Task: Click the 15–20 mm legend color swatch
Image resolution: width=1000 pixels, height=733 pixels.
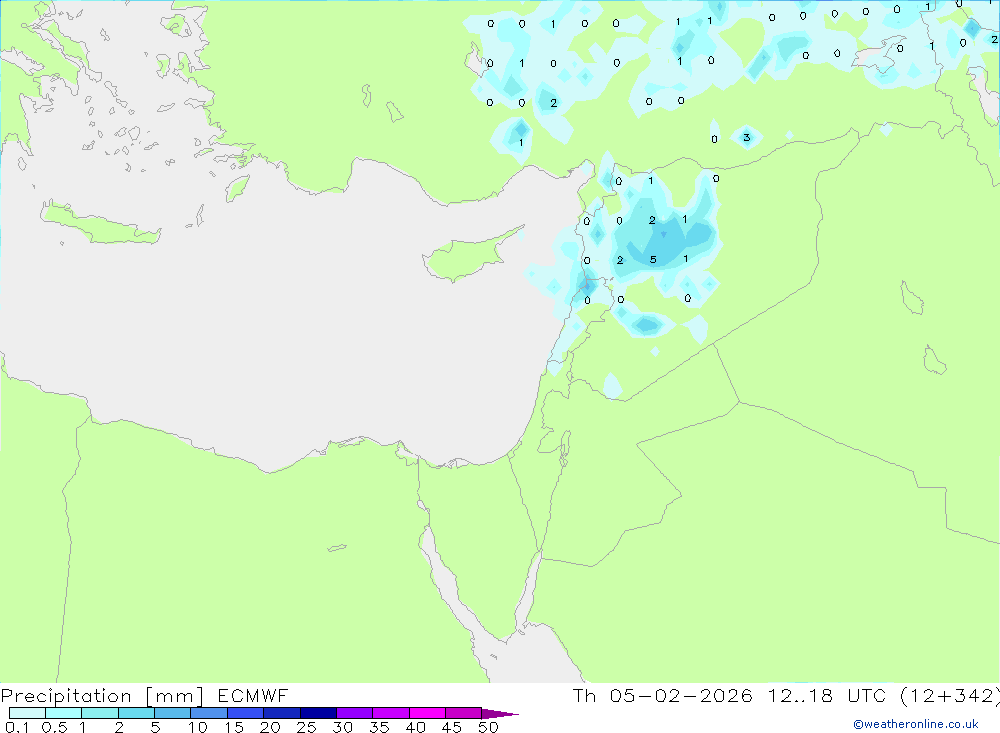Action: [246, 713]
